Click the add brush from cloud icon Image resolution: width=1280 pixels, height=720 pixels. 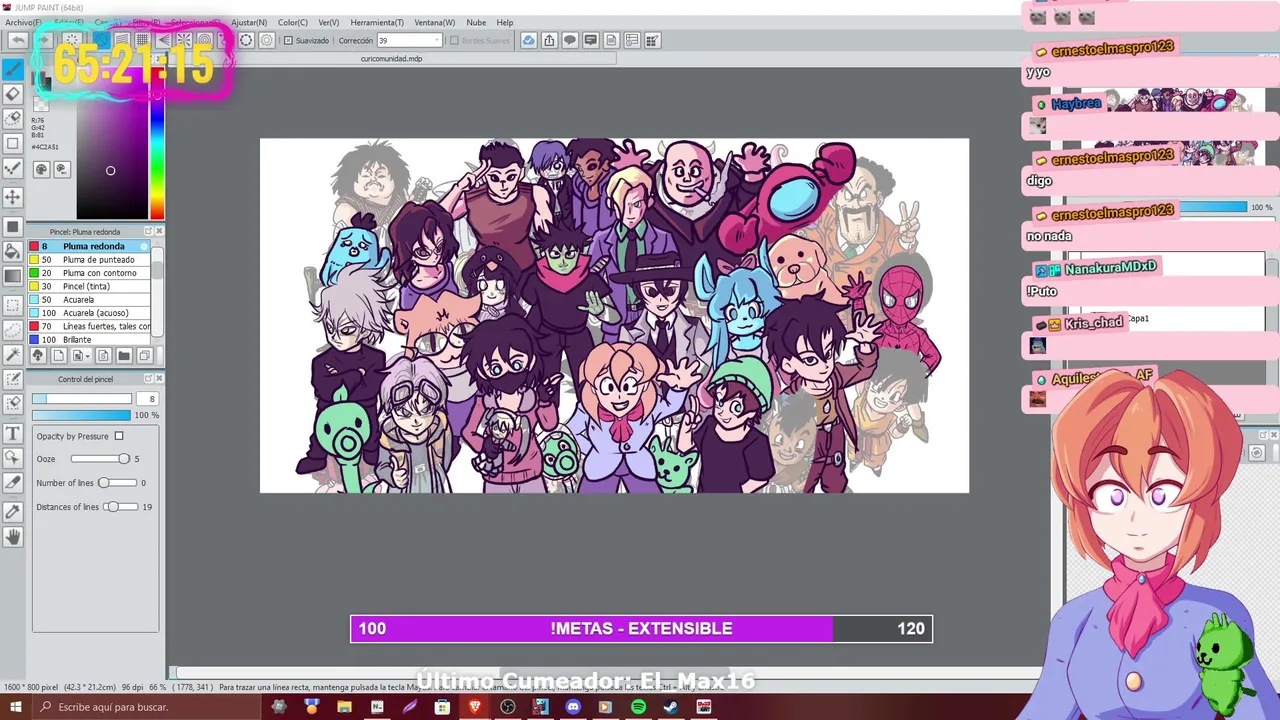tap(38, 355)
